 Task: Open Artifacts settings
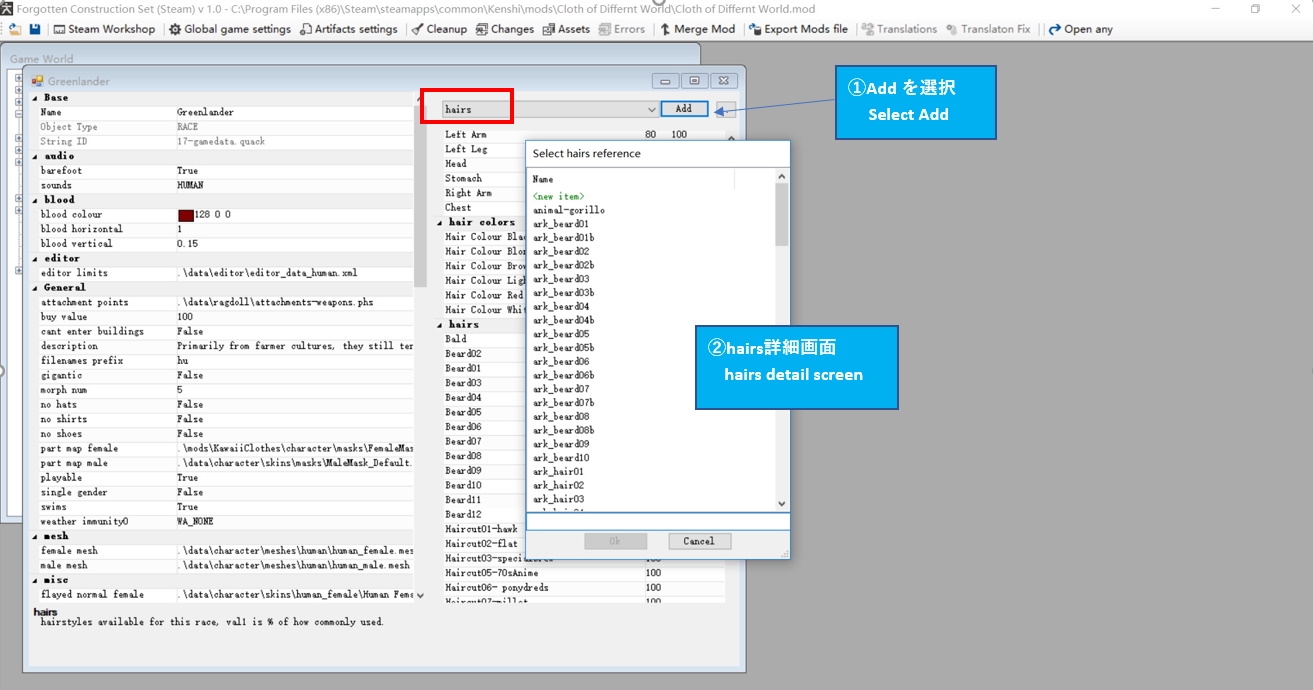coord(349,29)
